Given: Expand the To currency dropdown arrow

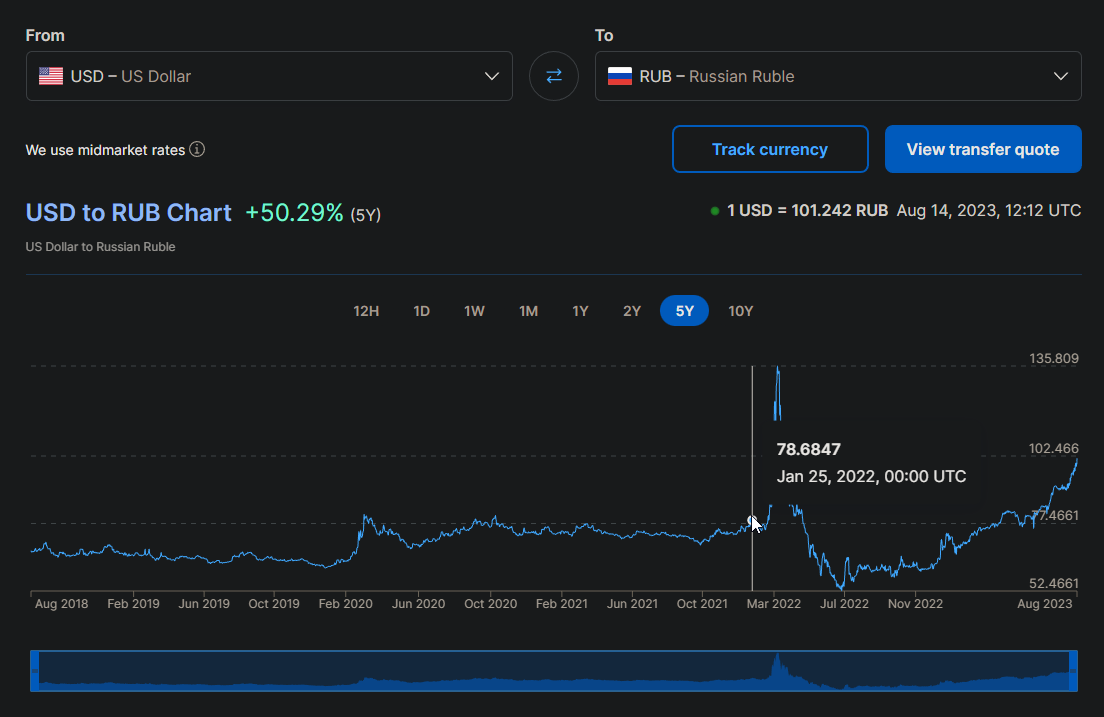Looking at the screenshot, I should point(1060,76).
